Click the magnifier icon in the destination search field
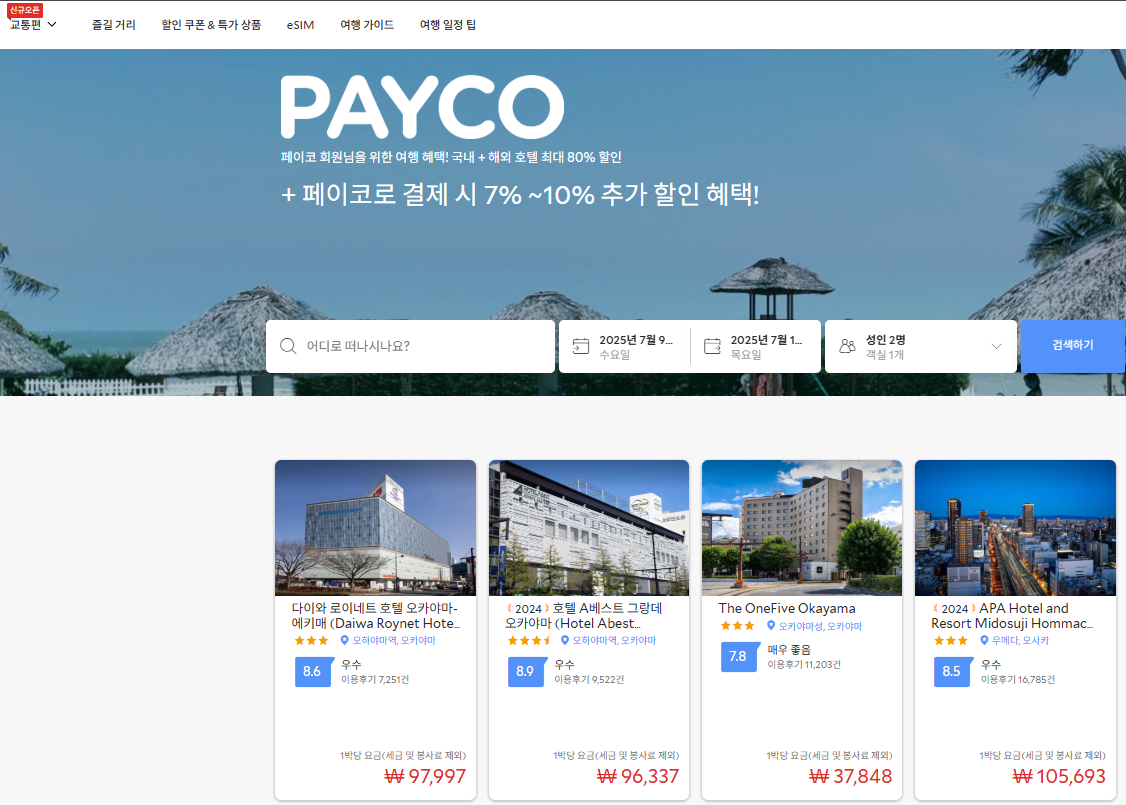Screen dimensions: 1126x805 (x=289, y=345)
